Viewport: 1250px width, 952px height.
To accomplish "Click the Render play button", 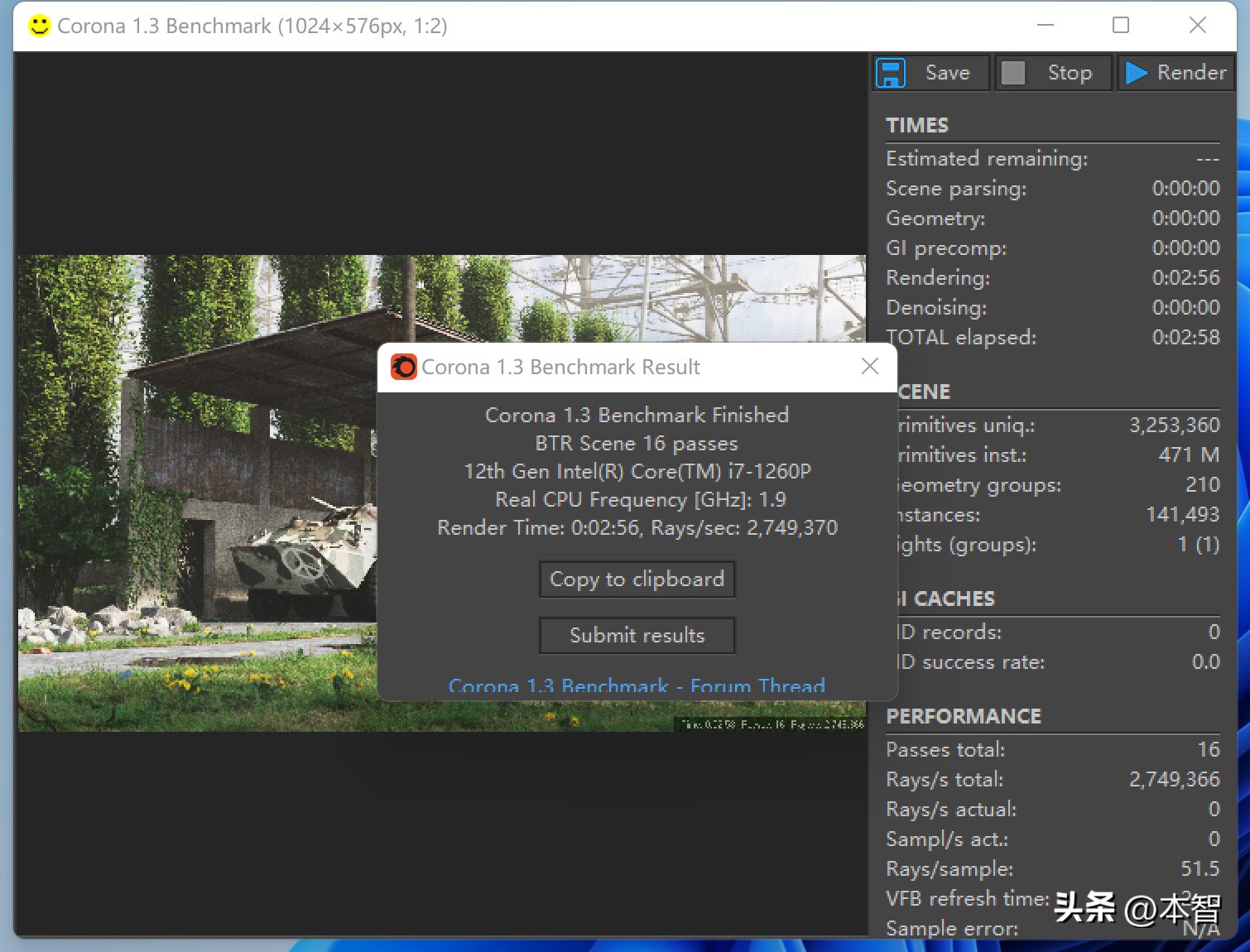I will [x=1176, y=73].
